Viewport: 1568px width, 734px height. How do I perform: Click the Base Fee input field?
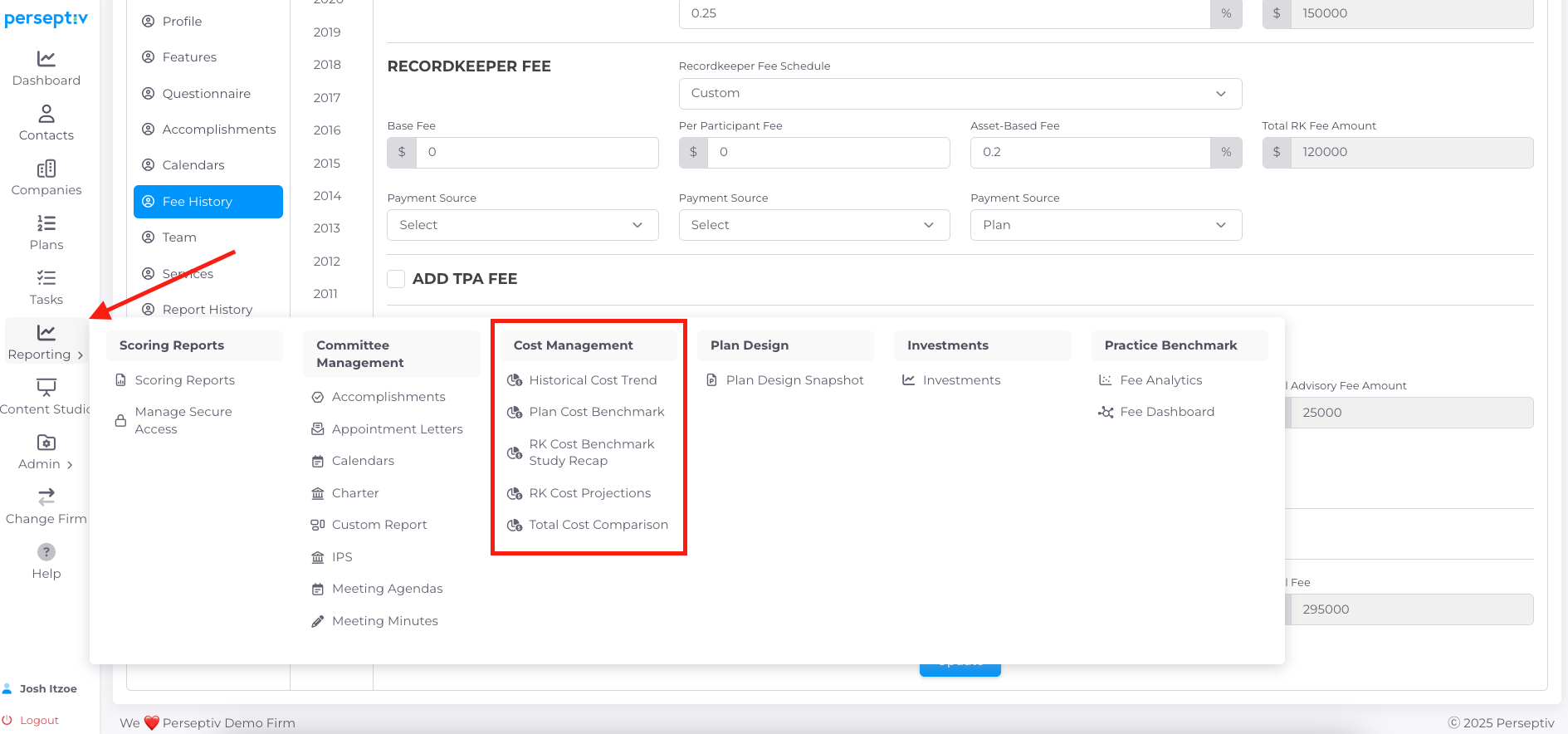[537, 153]
